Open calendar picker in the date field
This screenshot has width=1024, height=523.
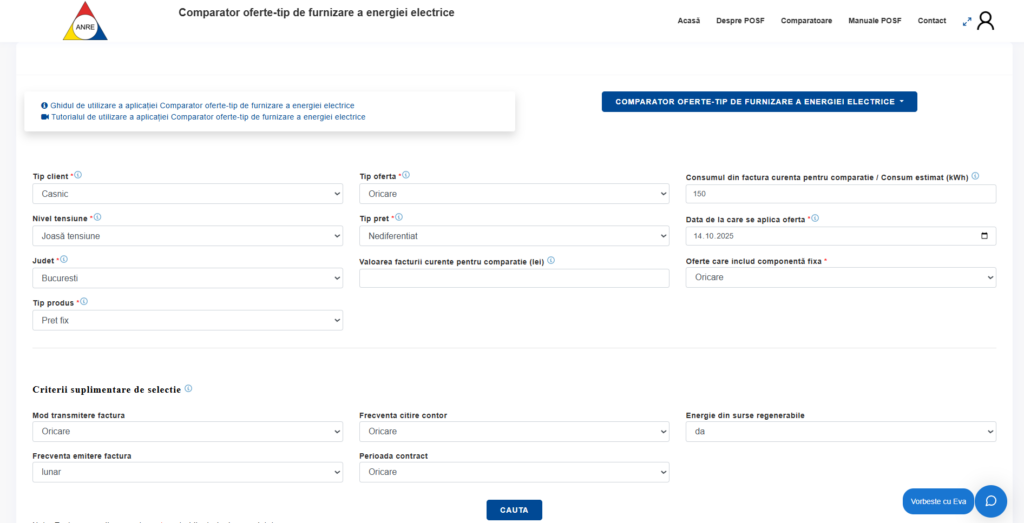(984, 236)
